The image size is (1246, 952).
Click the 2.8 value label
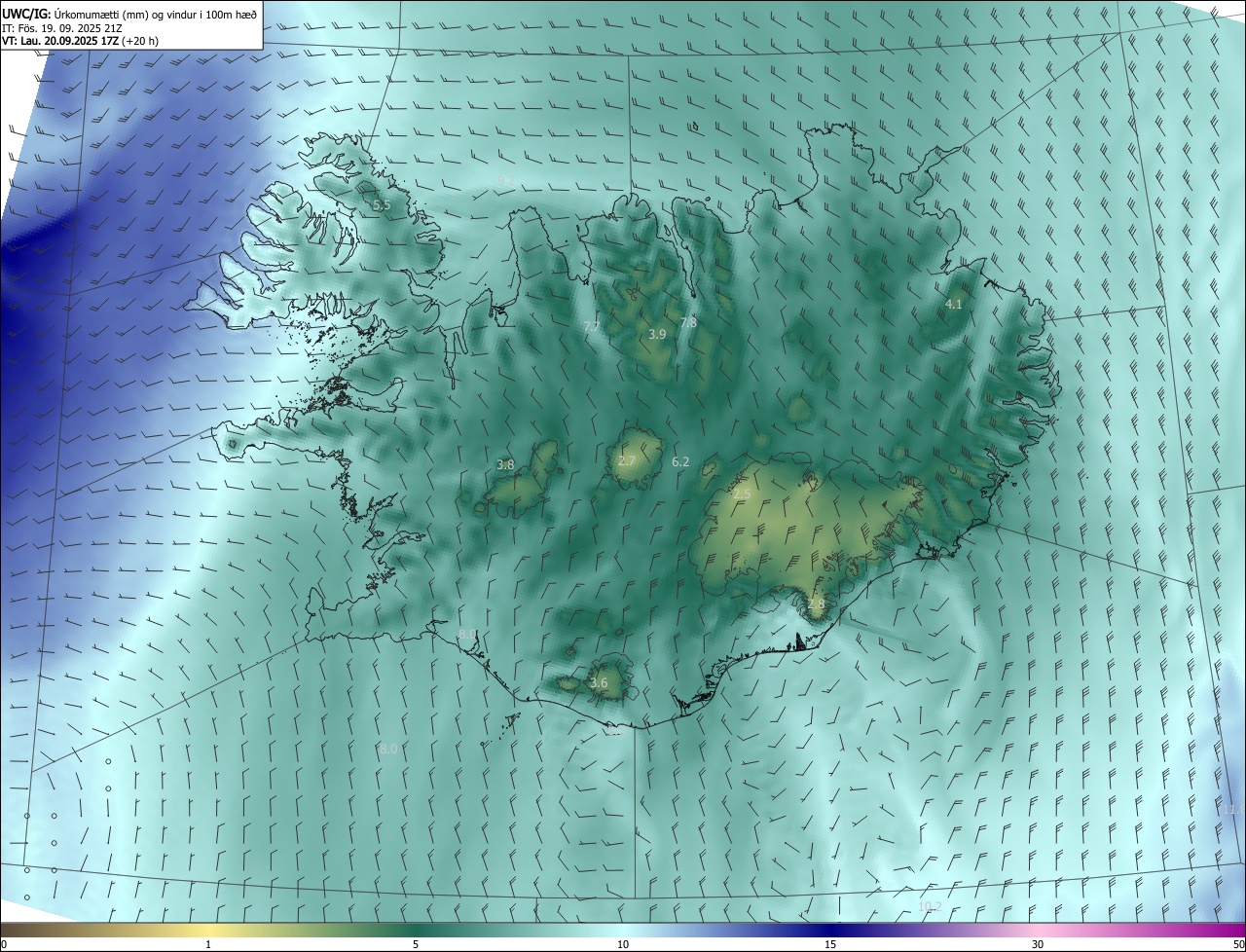(816, 604)
